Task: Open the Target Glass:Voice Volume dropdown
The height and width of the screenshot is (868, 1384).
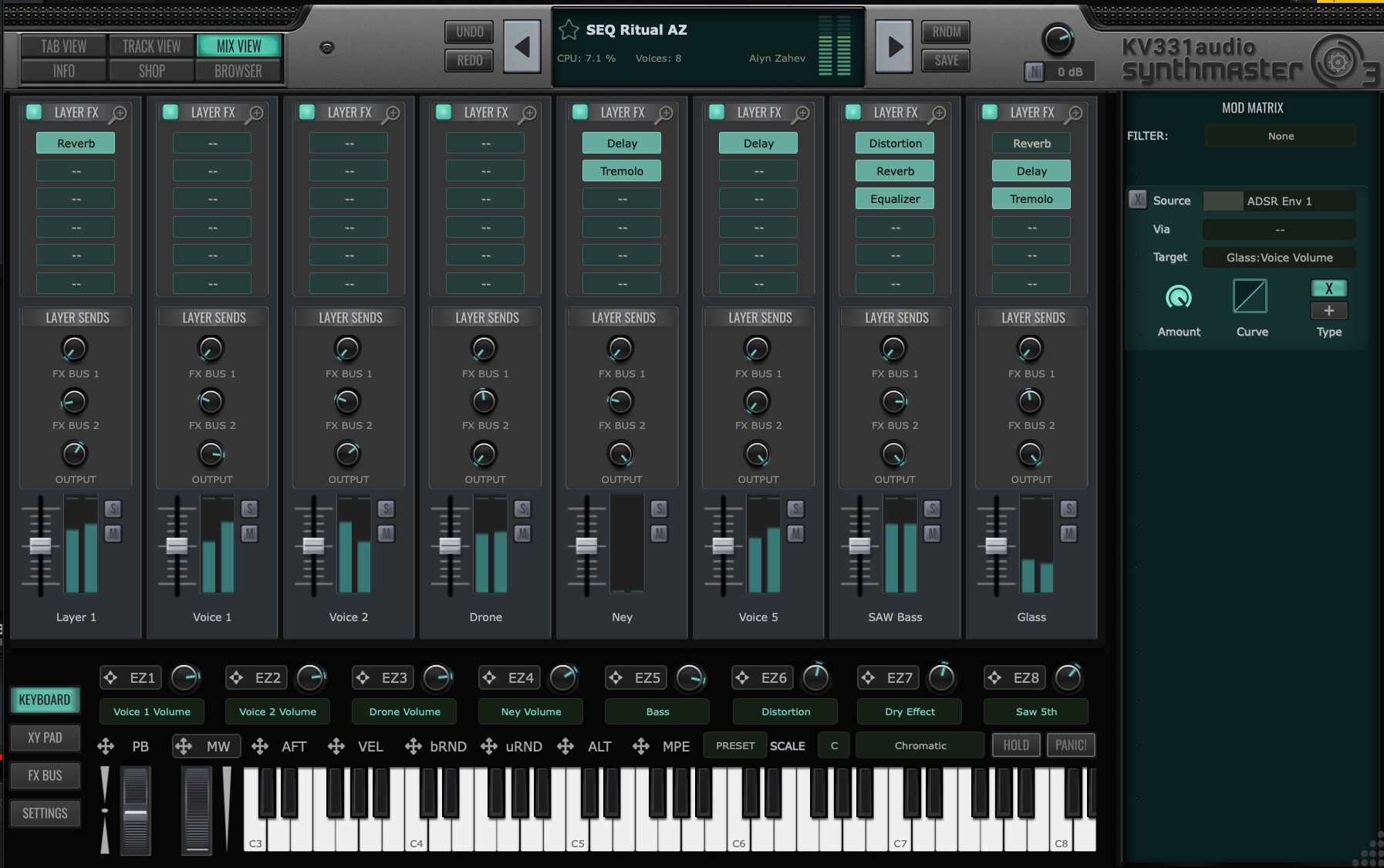Action: pyautogui.click(x=1278, y=258)
